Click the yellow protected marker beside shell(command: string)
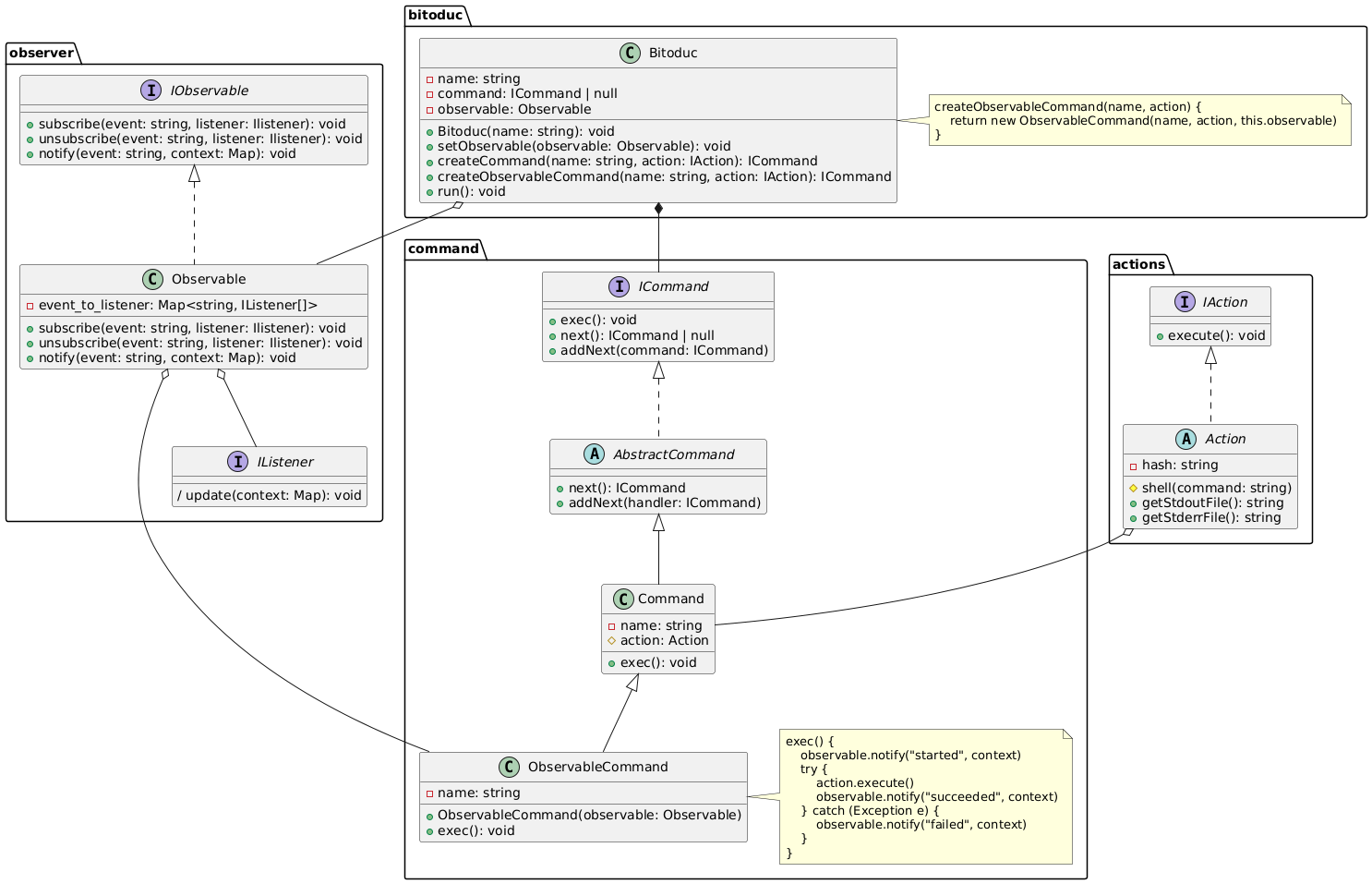The height and width of the screenshot is (884, 1372). (x=1133, y=488)
